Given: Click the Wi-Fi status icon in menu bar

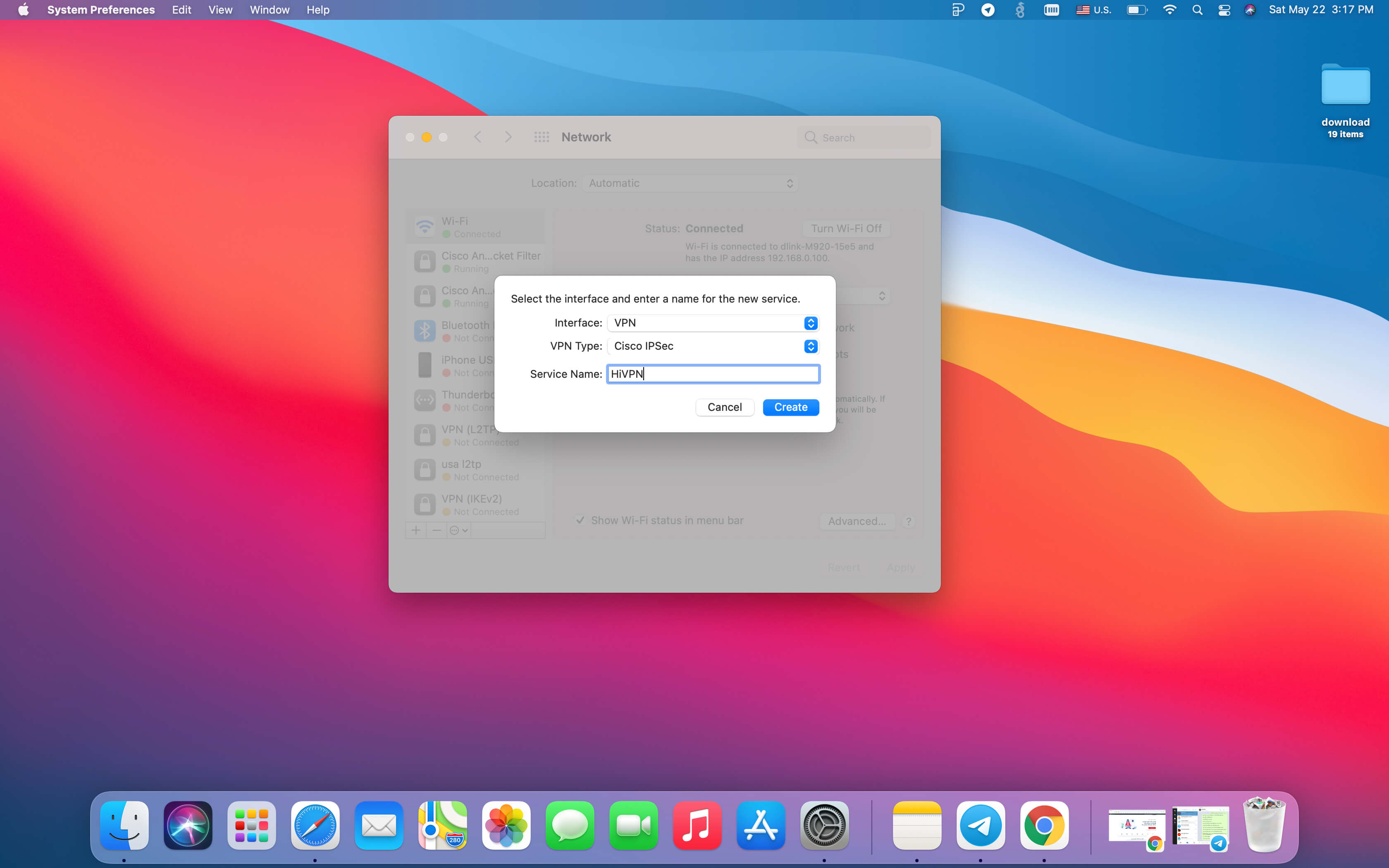Looking at the screenshot, I should [1169, 10].
